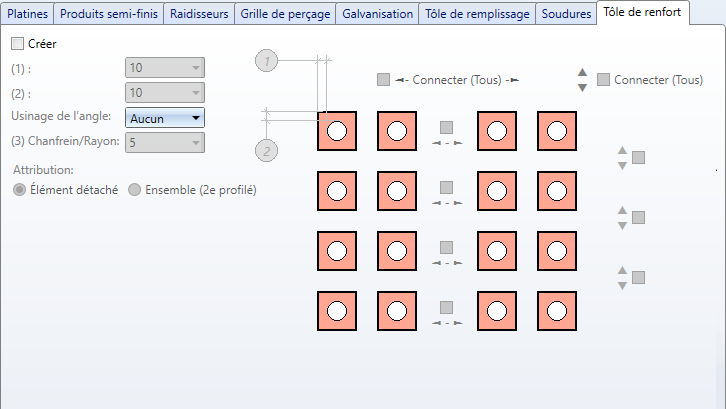Click the circled number 2 dimension marker
This screenshot has width=726, height=409.
tap(266, 151)
